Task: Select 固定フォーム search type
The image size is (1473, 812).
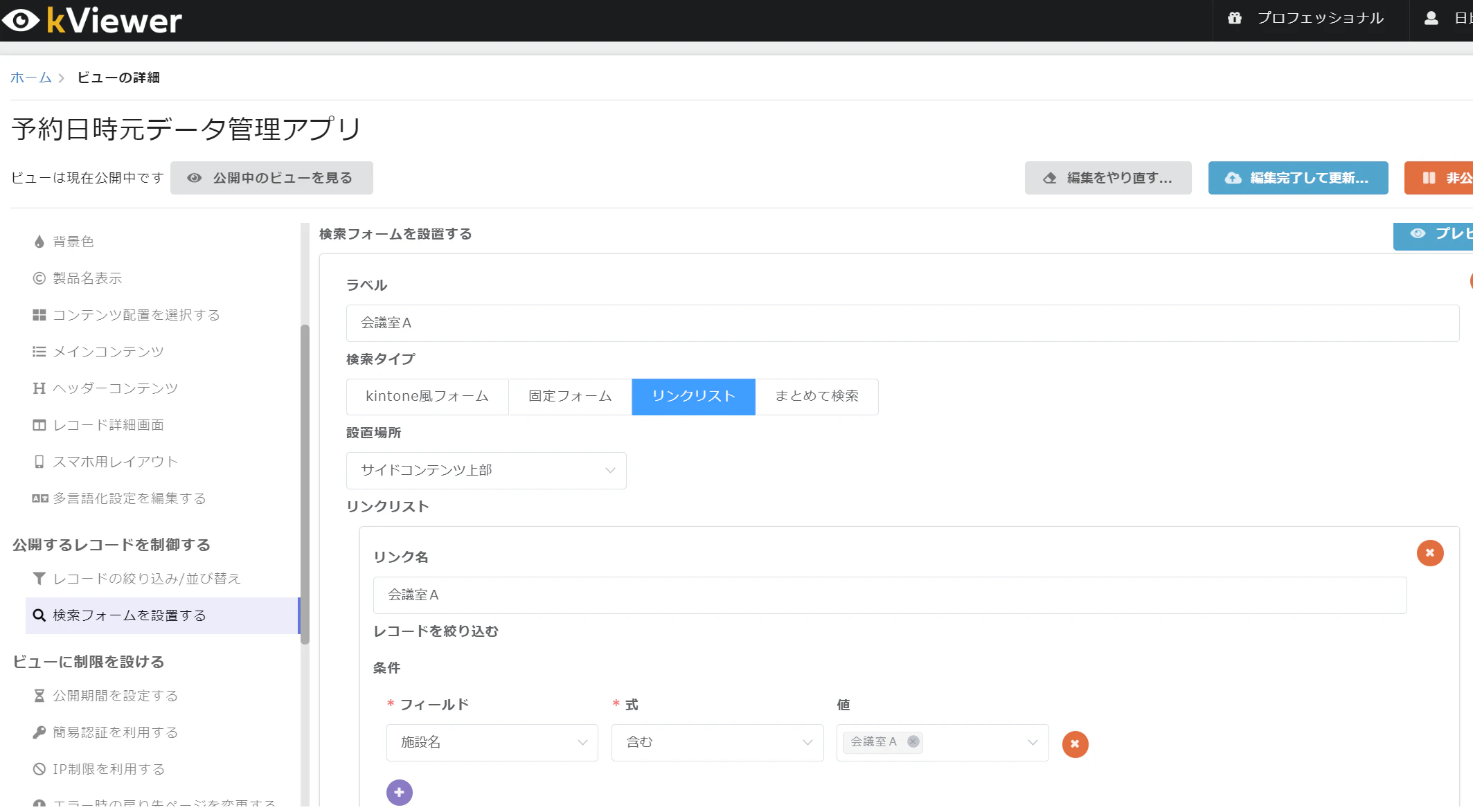Action: [569, 397]
